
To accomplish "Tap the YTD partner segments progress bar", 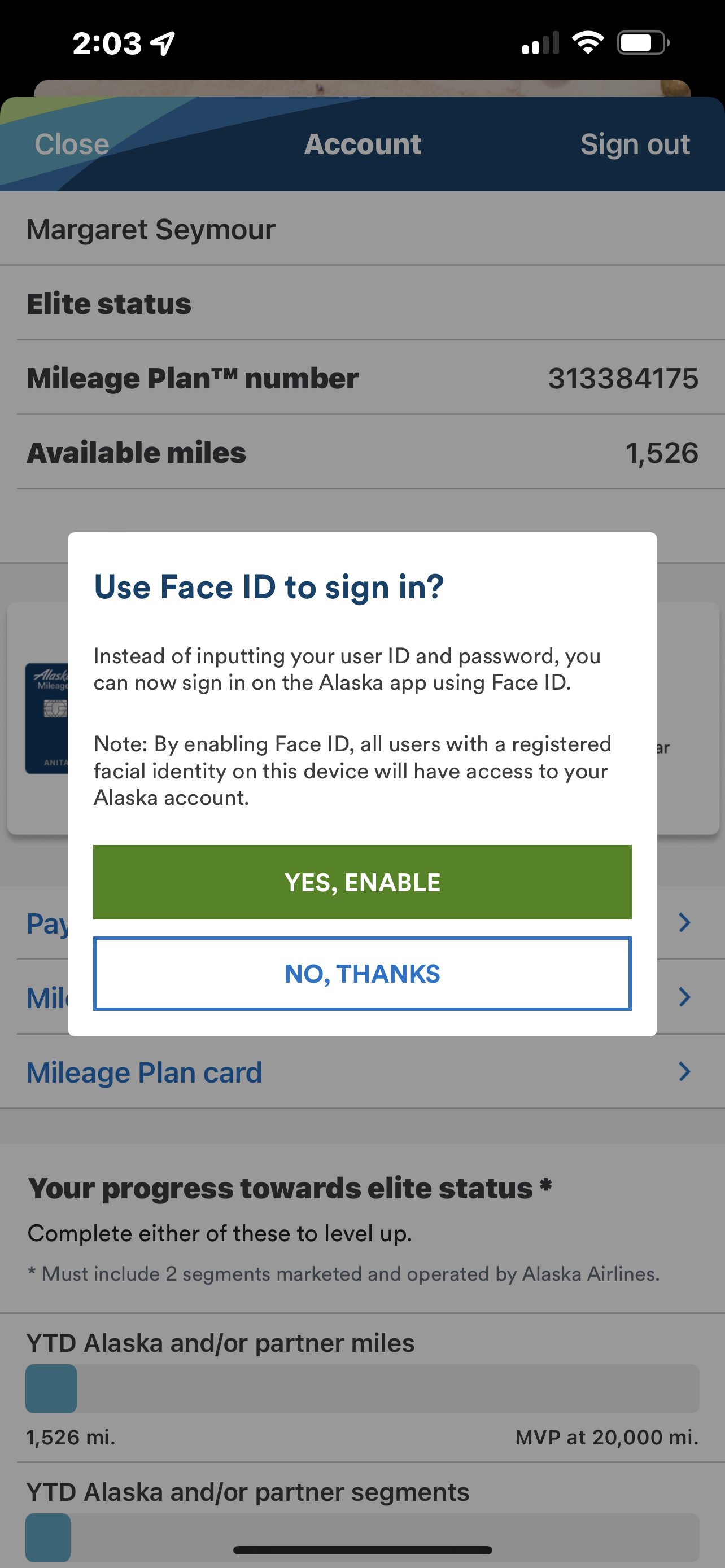I will 362,1537.
